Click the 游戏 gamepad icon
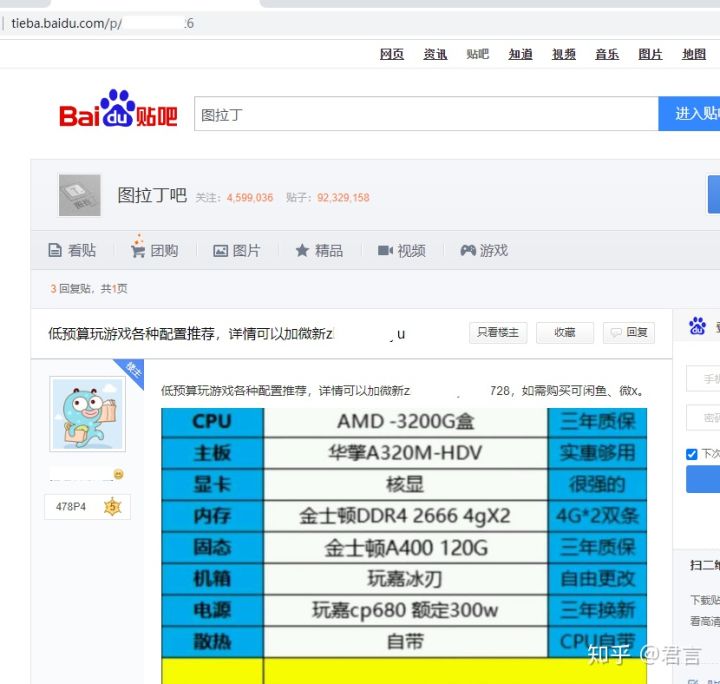Image resolution: width=720 pixels, height=684 pixels. point(468,250)
